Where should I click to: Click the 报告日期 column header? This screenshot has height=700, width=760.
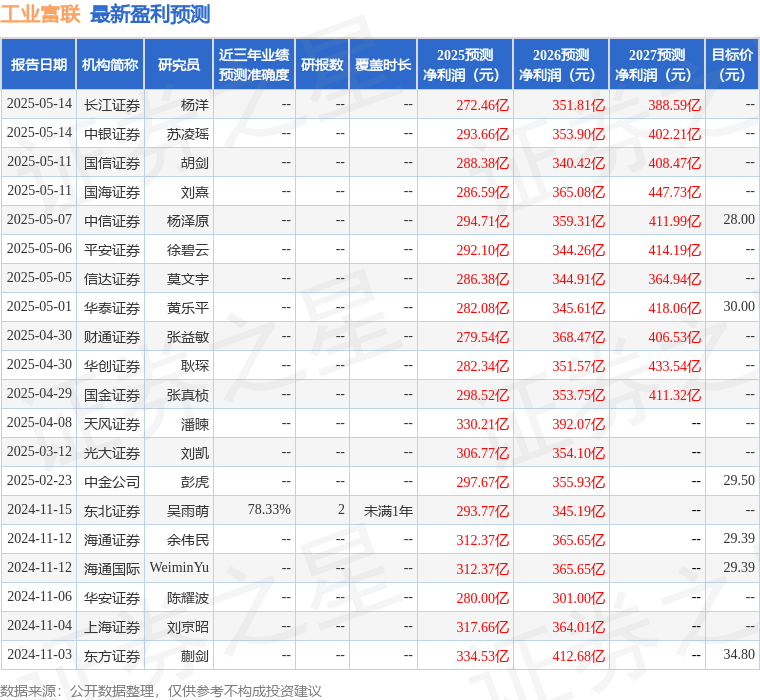tap(39, 65)
